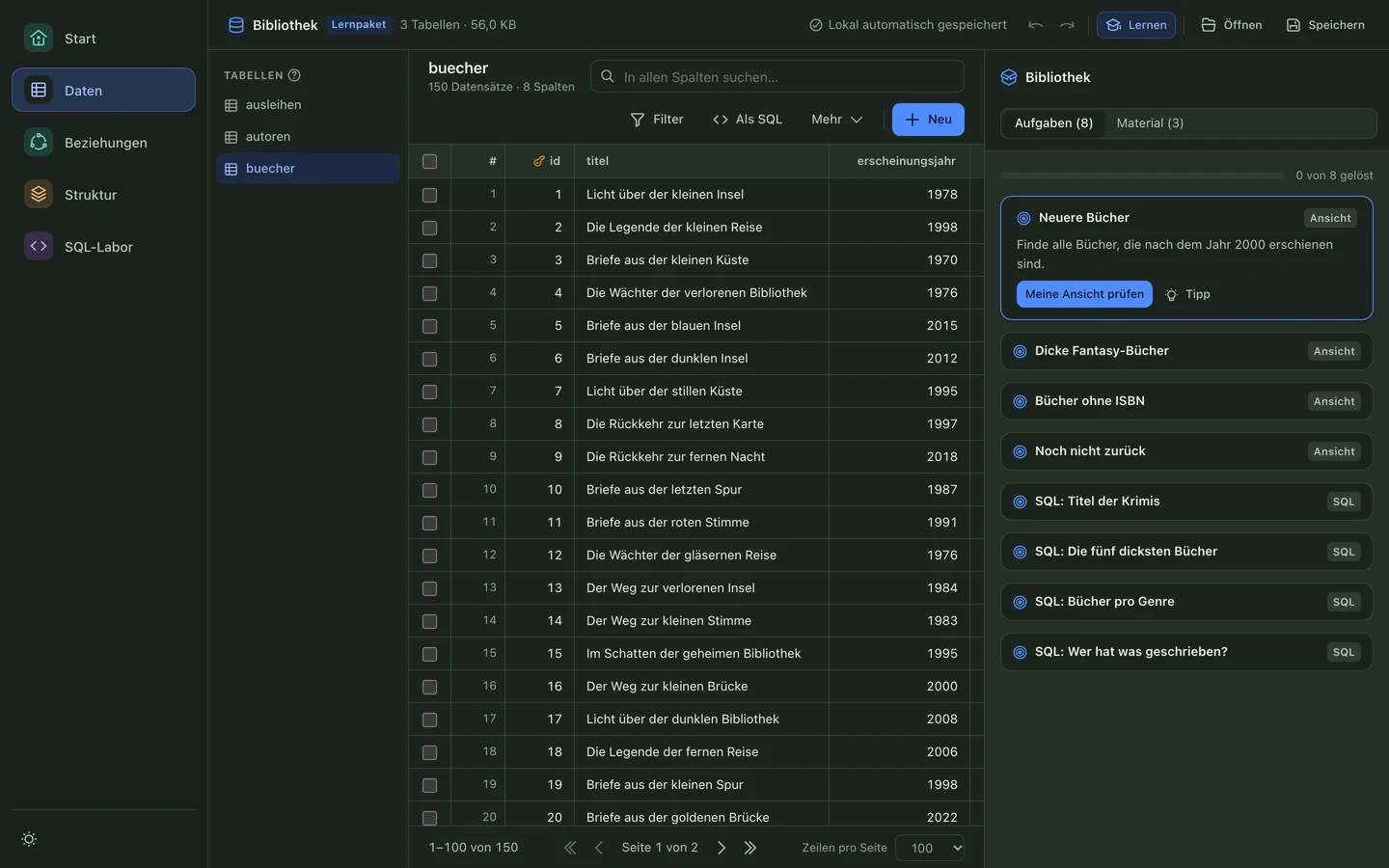Check row 'Licht über der dunklen Bibliothek'
Viewport: 1389px width, 868px height.
pos(430,719)
